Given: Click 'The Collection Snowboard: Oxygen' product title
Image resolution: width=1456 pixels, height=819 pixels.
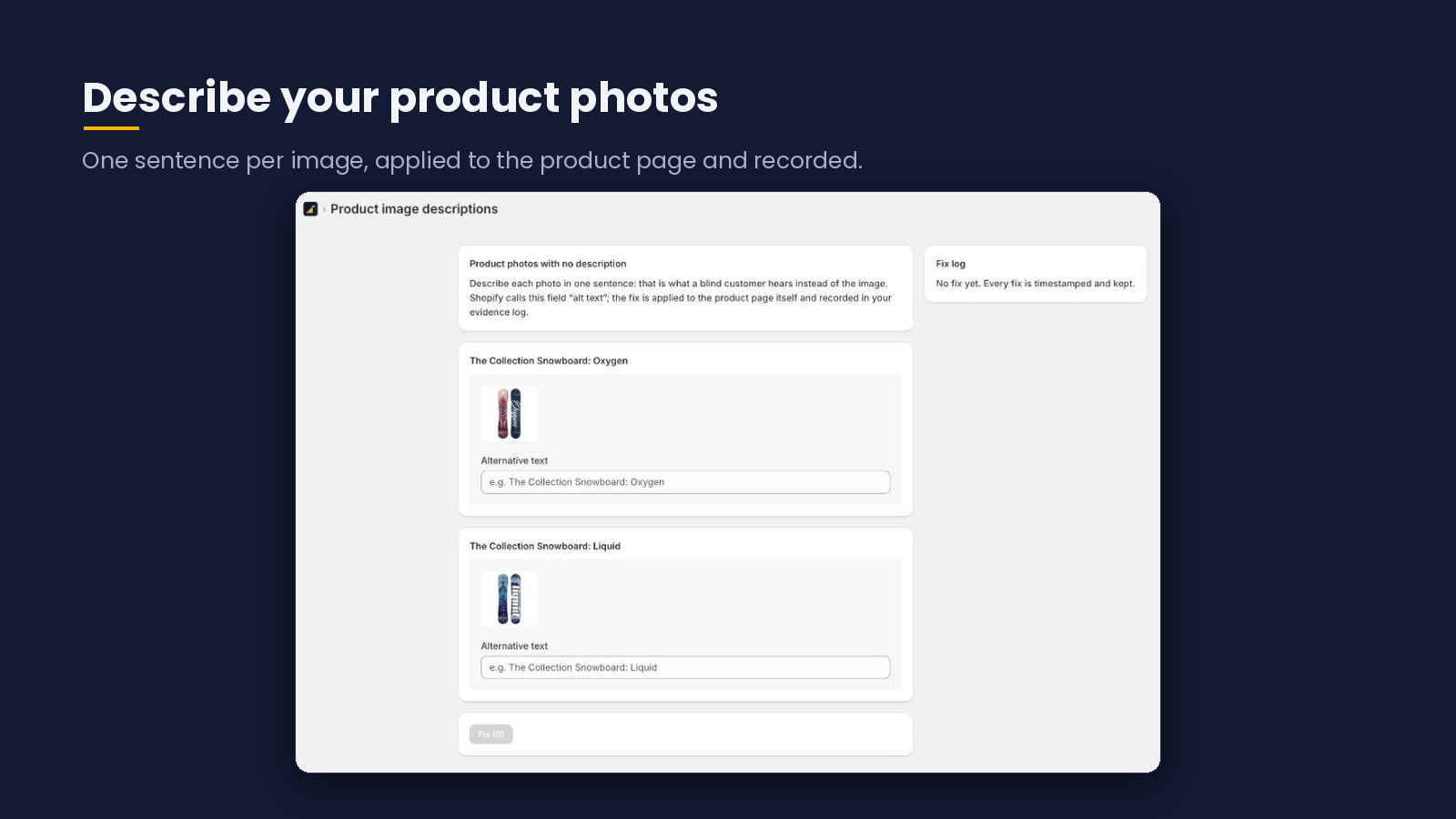Looking at the screenshot, I should coord(549,361).
